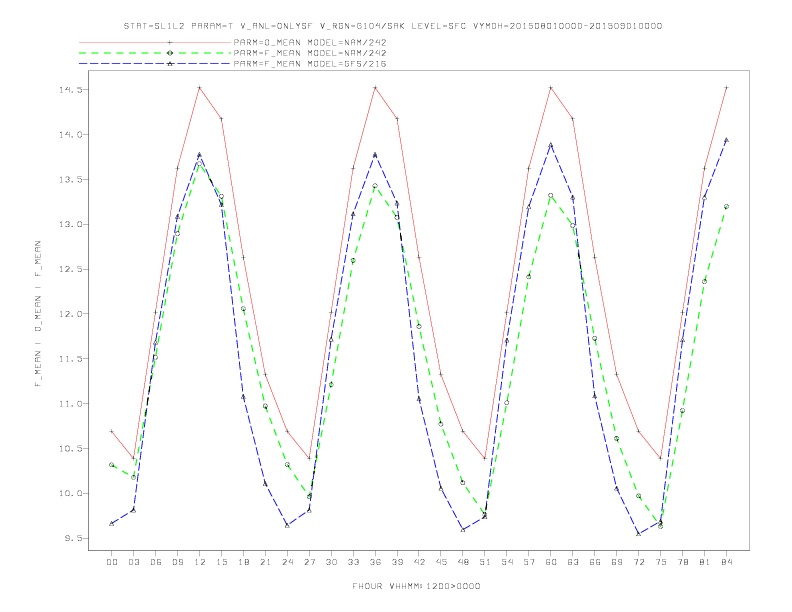The height and width of the screenshot is (612, 792).
Task: Click x-axis tick label 66
Action: click(595, 562)
